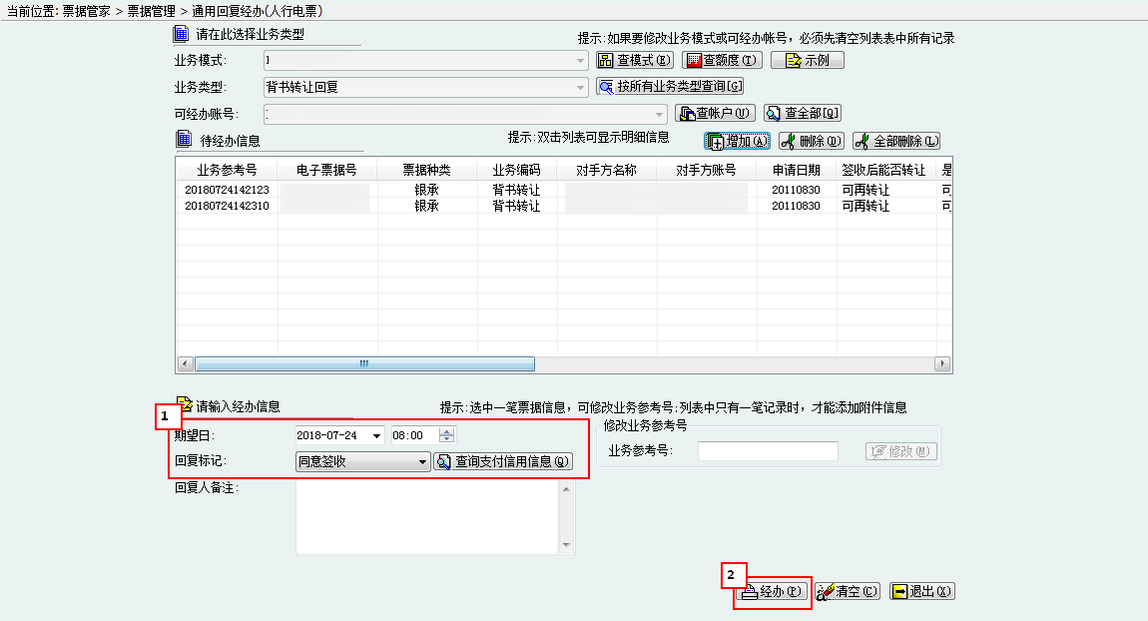Click the 经办 (P) button
Viewport: 1148px width, 621px height.
tap(772, 592)
